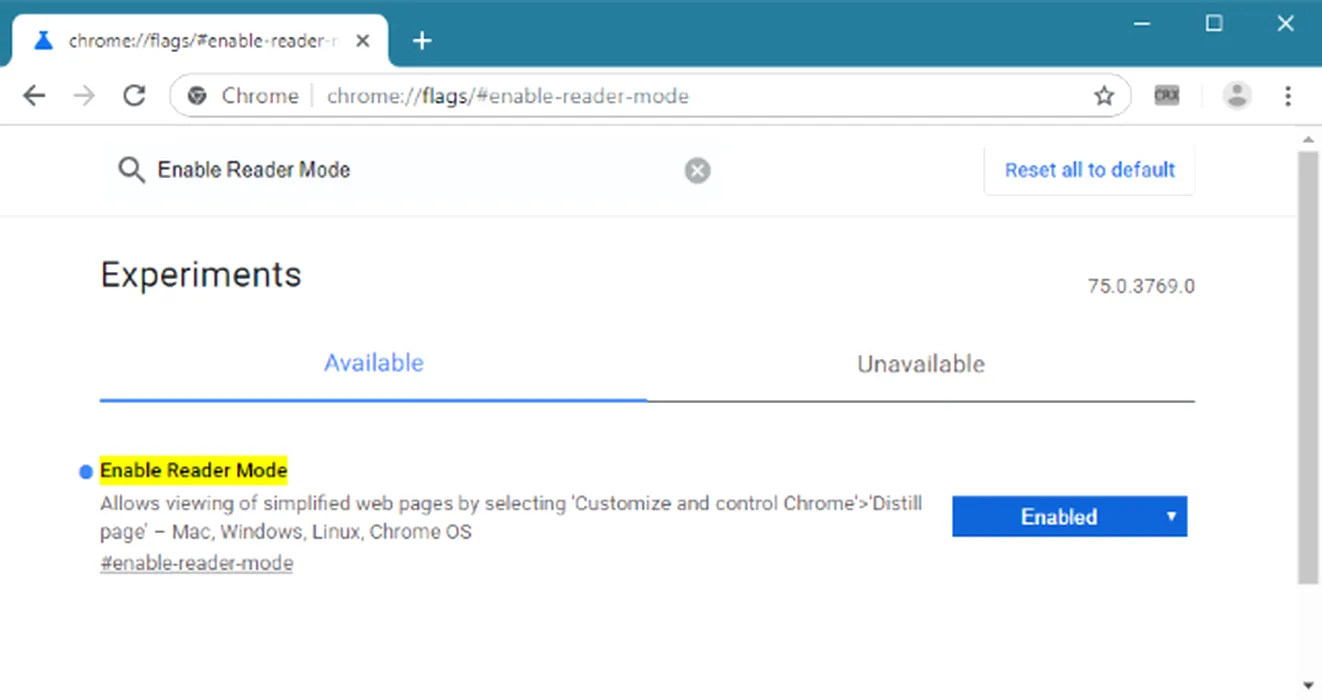
Task: Click the site info Chrome icon in address bar
Action: coord(198,96)
